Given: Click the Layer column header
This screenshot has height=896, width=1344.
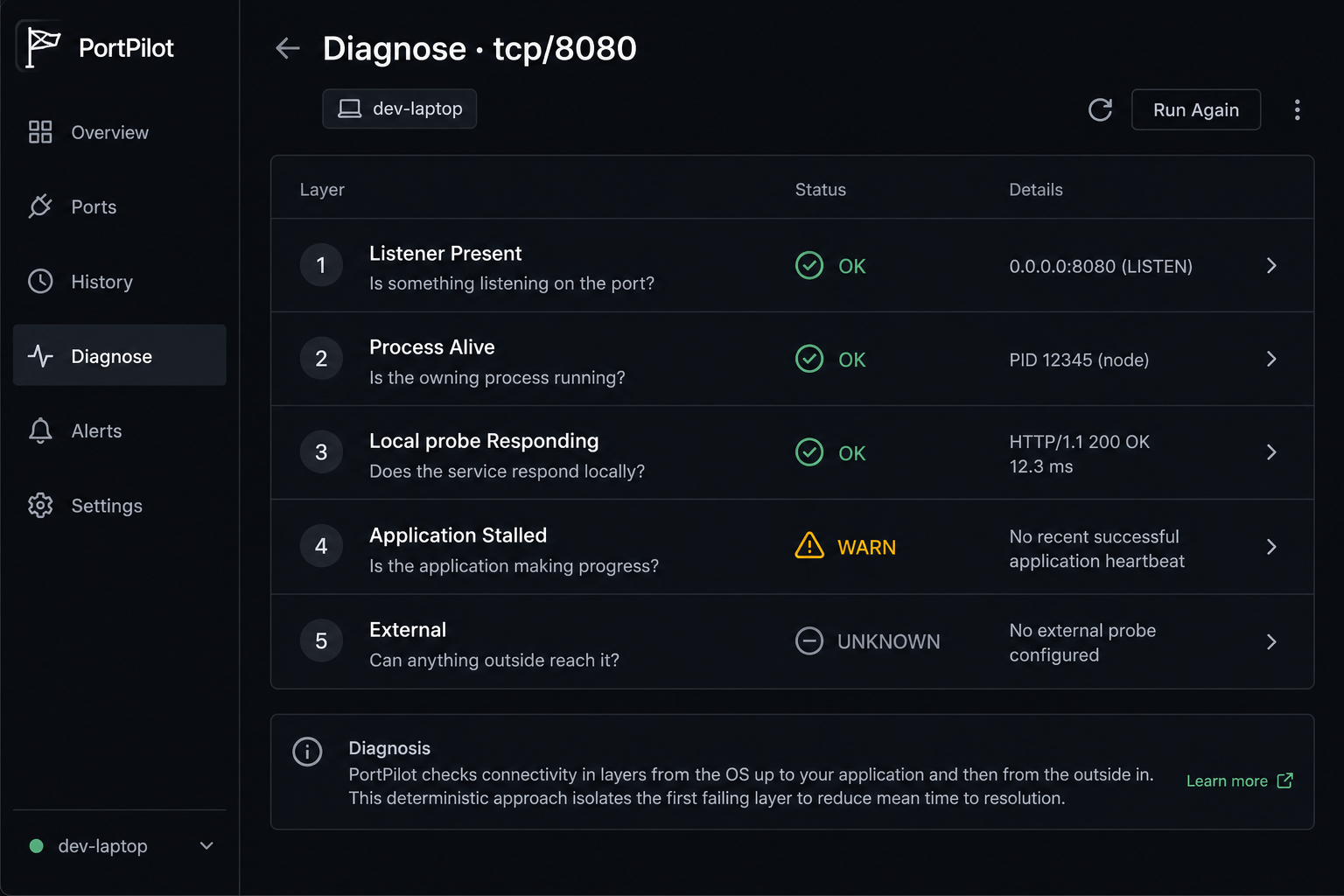Looking at the screenshot, I should 322,189.
